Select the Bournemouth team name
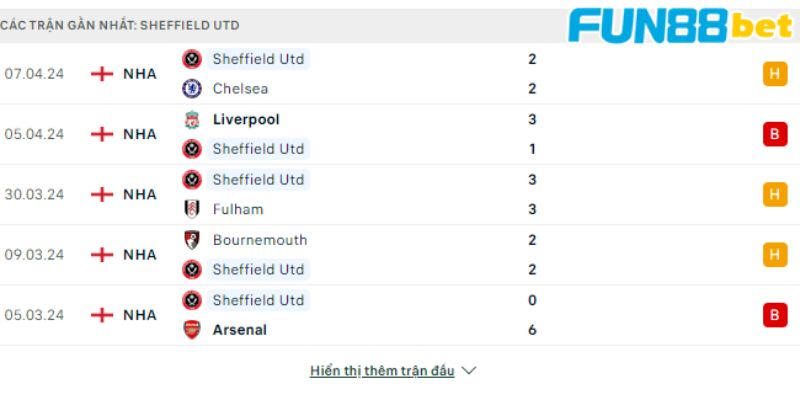800x400 pixels. point(260,240)
